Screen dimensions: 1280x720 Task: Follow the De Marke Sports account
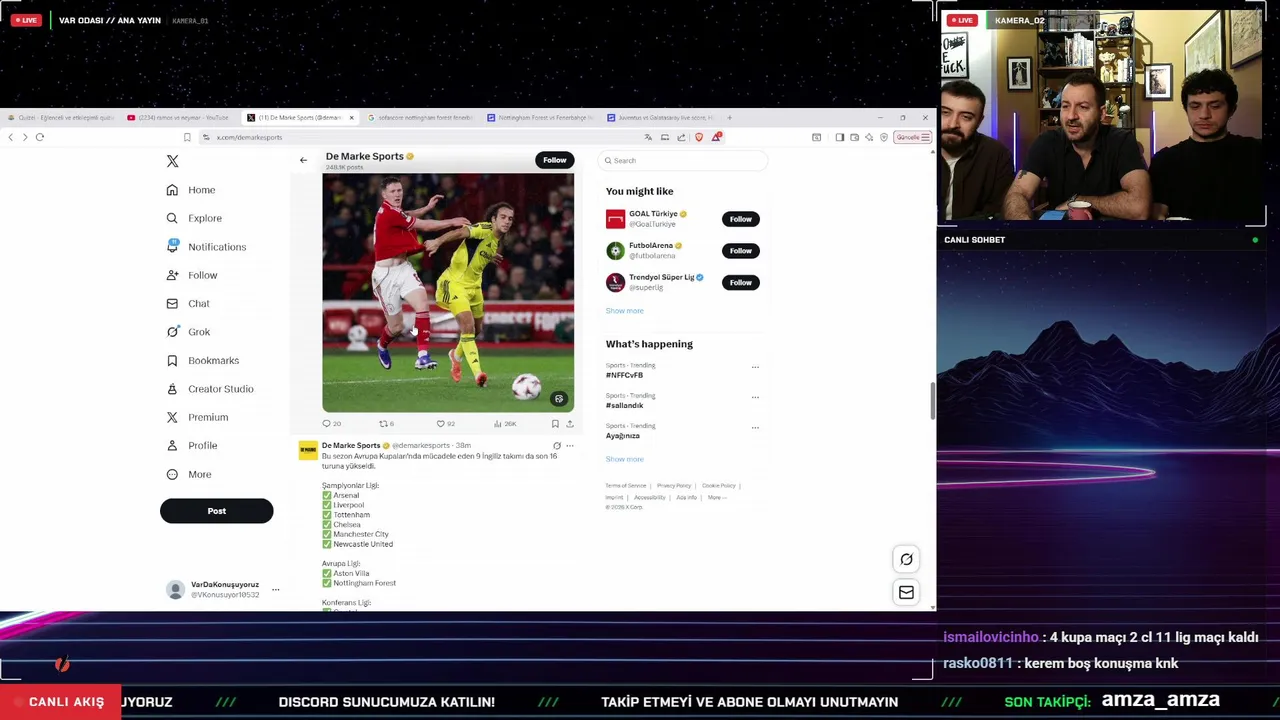click(x=554, y=160)
